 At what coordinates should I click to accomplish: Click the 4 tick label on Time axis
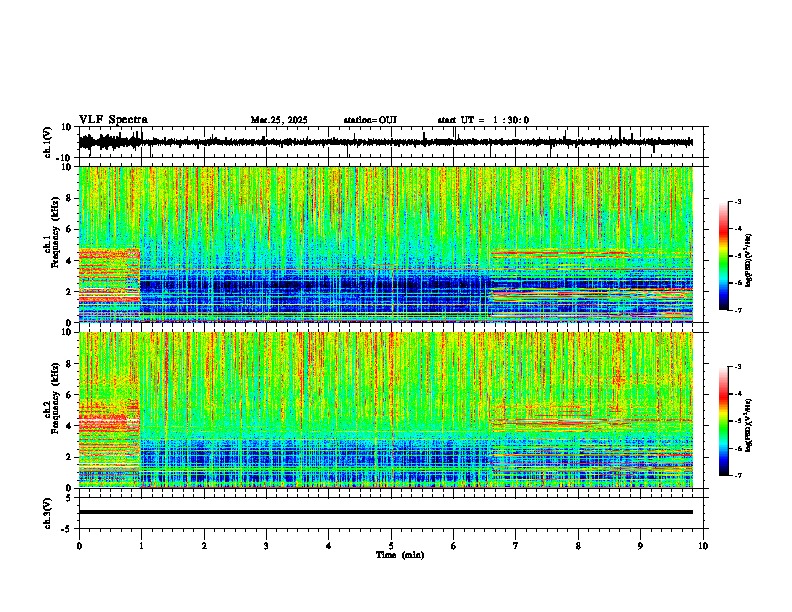point(329,546)
